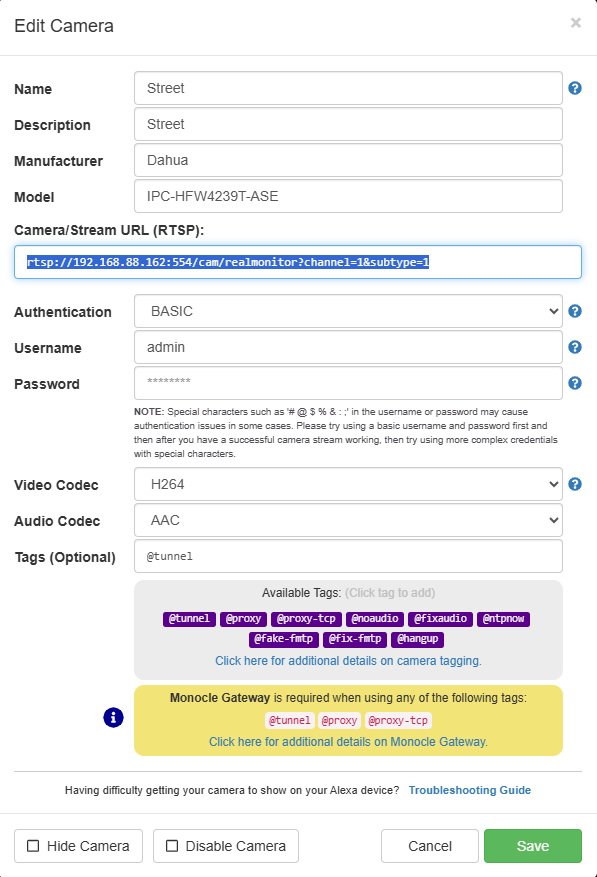Open the Authentication dropdown set to BASIC

click(348, 311)
